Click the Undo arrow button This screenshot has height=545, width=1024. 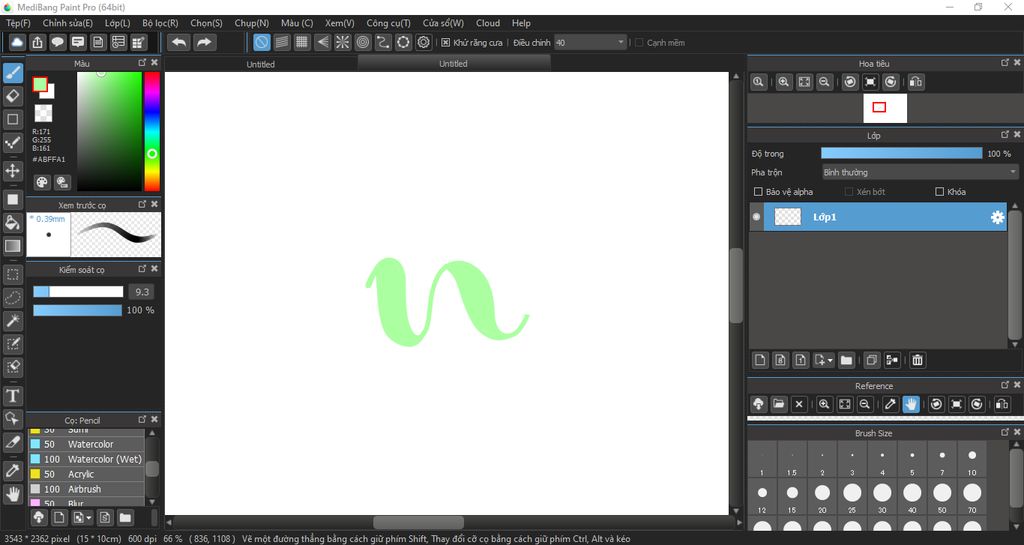click(x=178, y=42)
